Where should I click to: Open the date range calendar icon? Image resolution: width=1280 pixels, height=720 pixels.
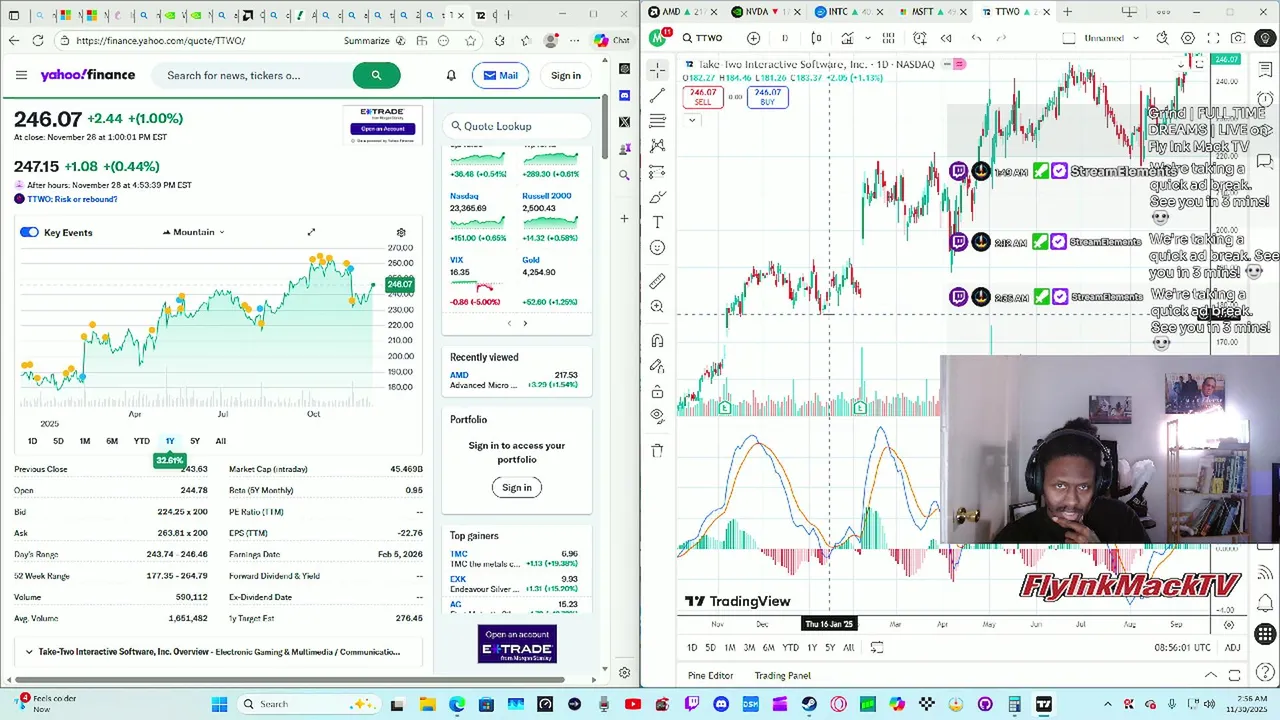pos(876,648)
